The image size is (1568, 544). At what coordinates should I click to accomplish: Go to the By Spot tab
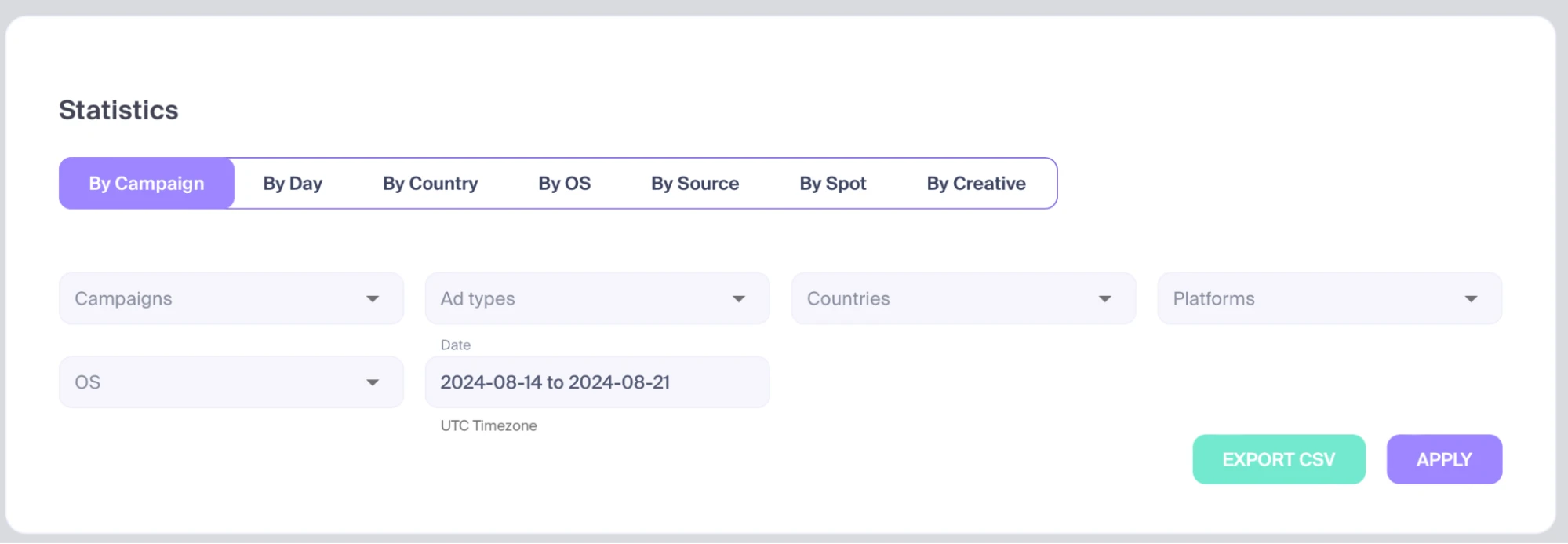click(x=833, y=184)
